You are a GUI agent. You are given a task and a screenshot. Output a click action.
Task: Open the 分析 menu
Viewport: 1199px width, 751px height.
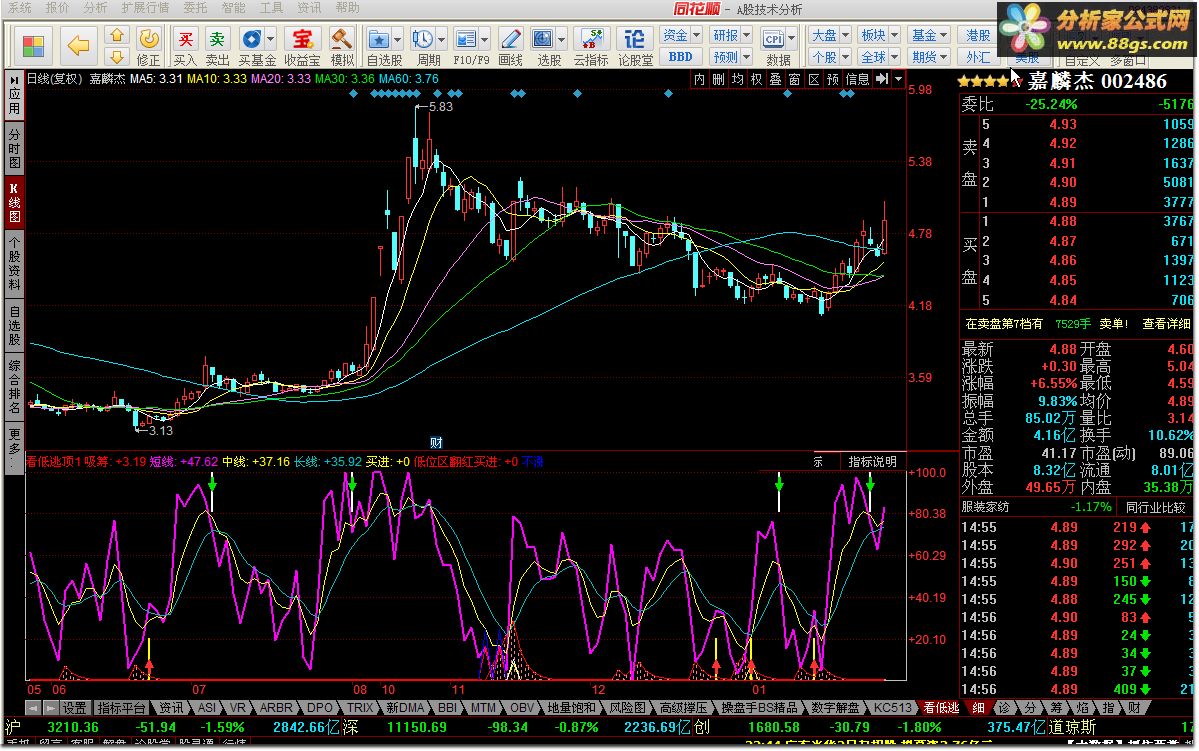pyautogui.click(x=96, y=8)
